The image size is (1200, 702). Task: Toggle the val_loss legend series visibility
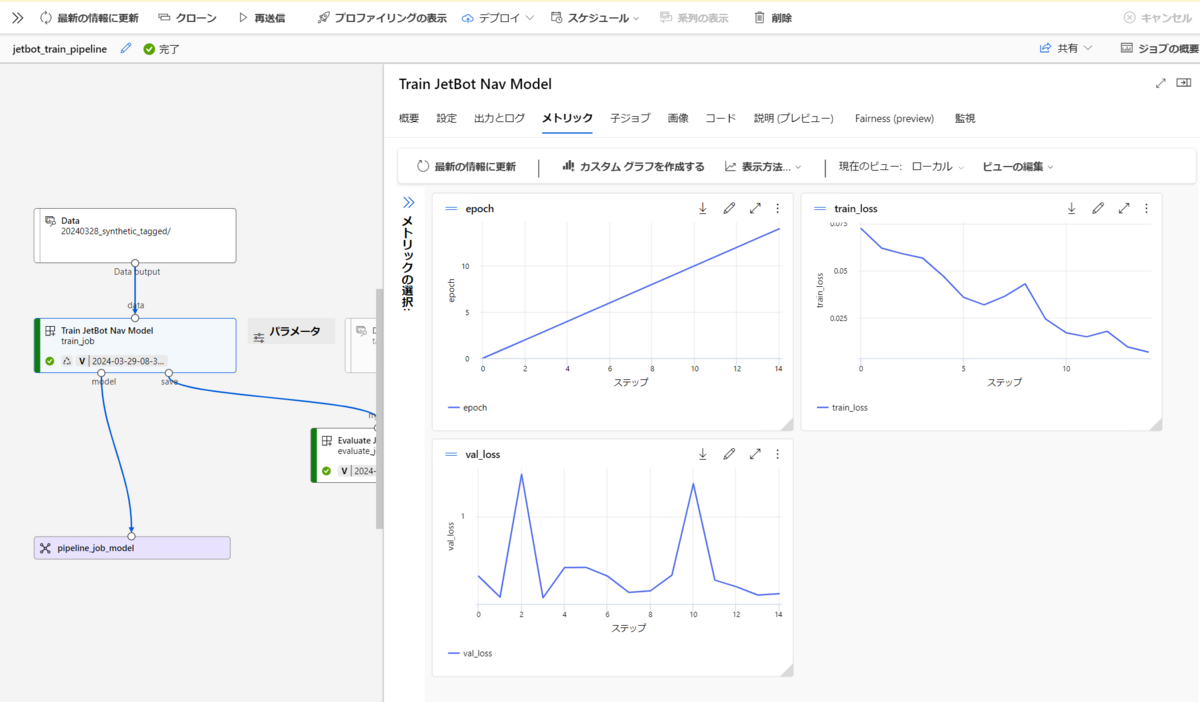coord(470,653)
